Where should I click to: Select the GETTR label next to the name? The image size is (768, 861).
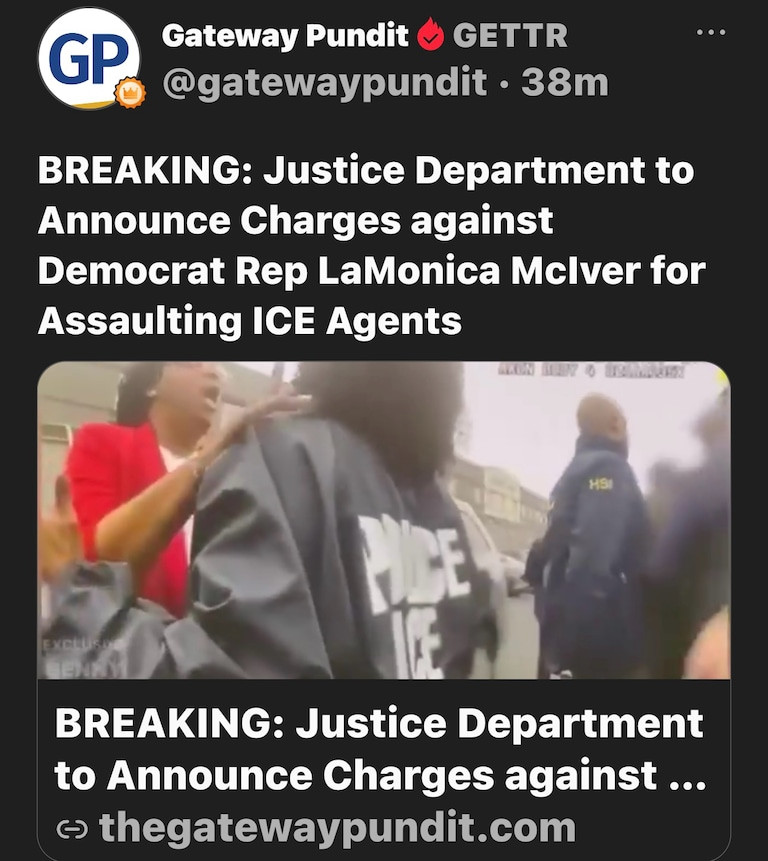click(x=510, y=36)
